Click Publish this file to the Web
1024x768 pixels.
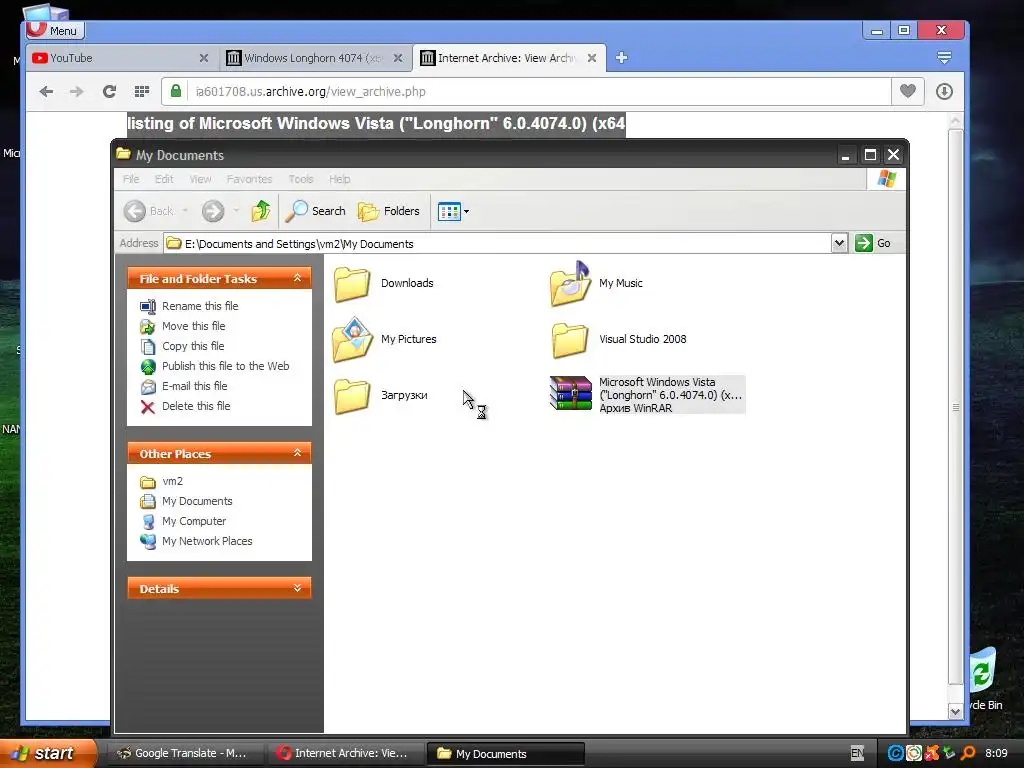pyautogui.click(x=225, y=366)
